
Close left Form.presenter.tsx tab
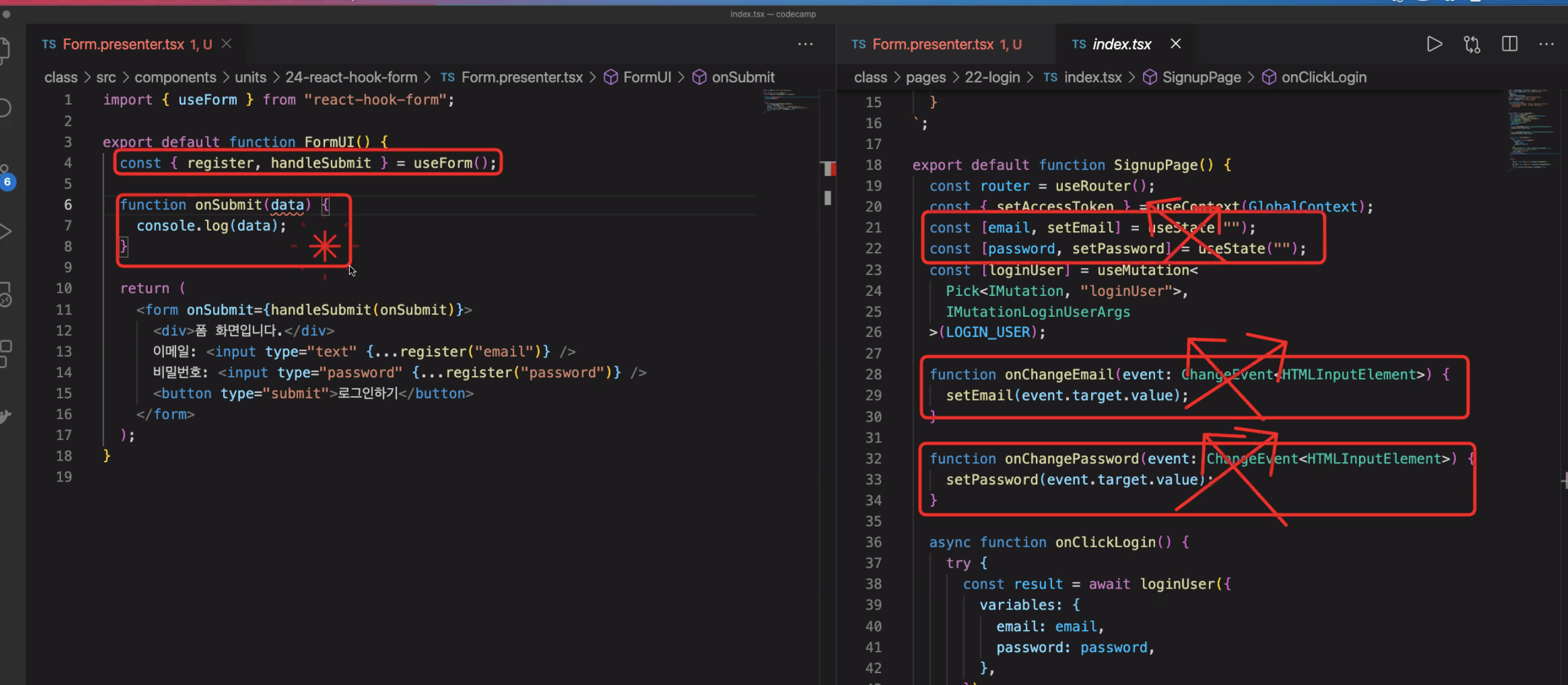tap(226, 44)
